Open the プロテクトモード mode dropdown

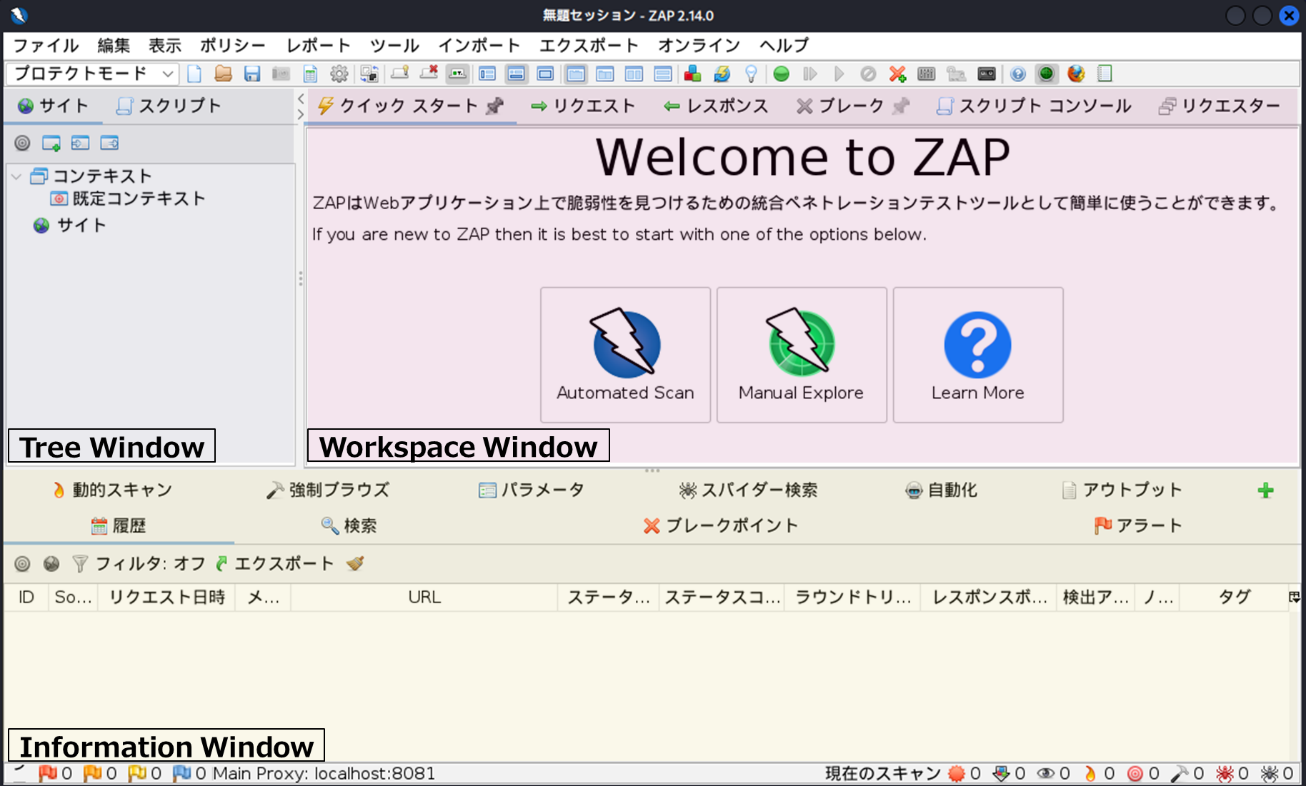[92, 74]
